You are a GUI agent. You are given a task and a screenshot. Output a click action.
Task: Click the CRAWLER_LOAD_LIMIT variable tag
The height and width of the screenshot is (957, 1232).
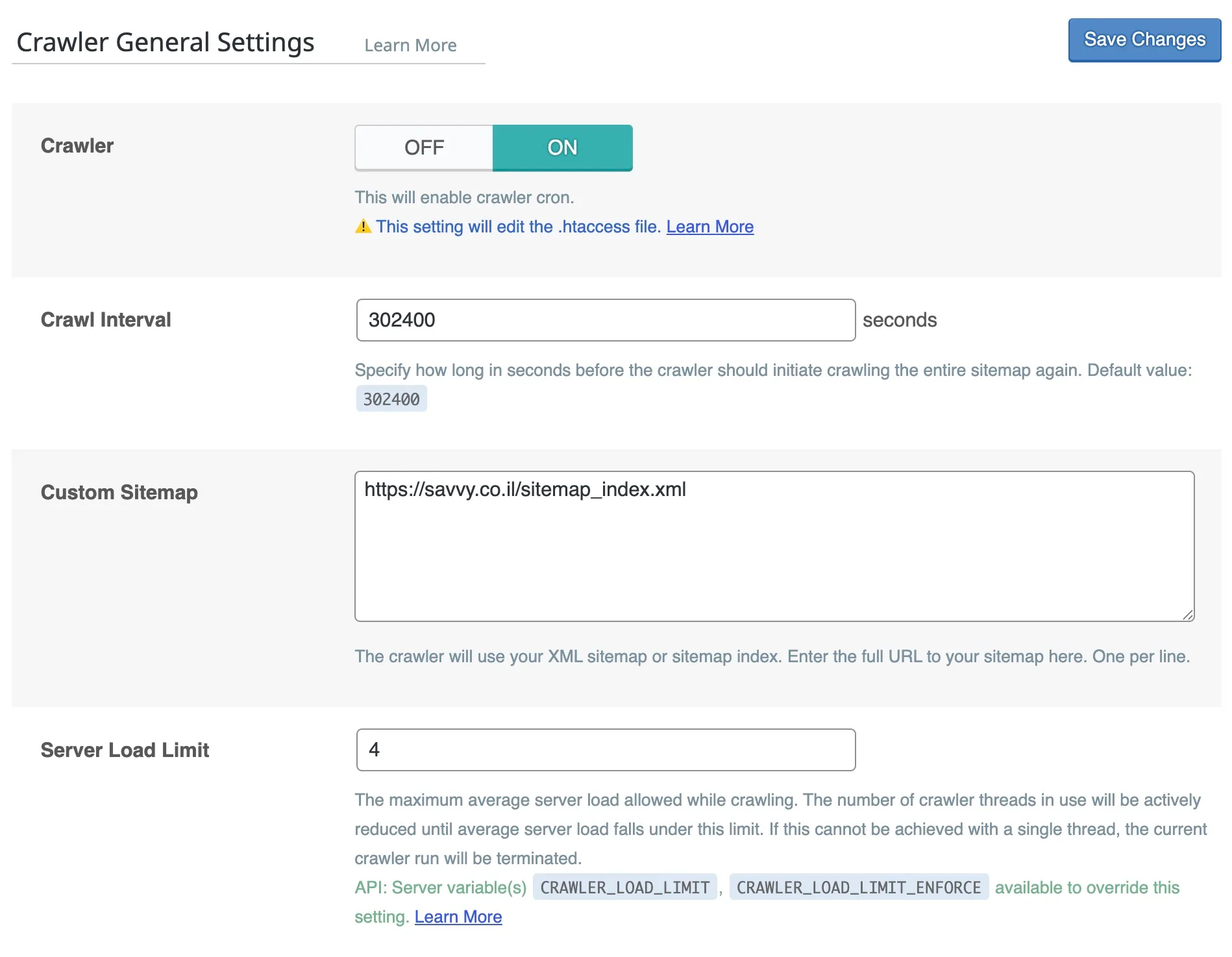point(625,887)
